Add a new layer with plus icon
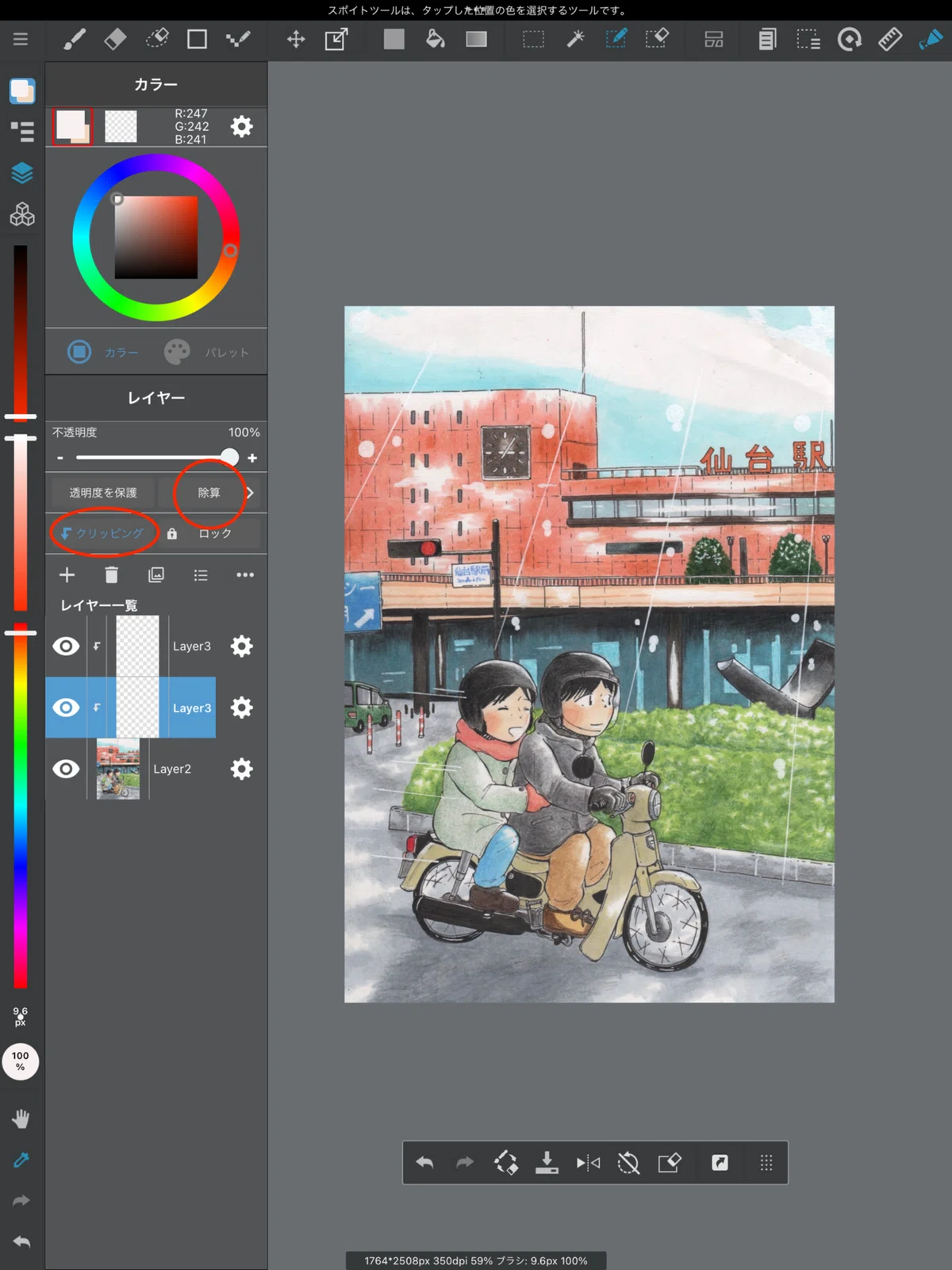 (67, 574)
